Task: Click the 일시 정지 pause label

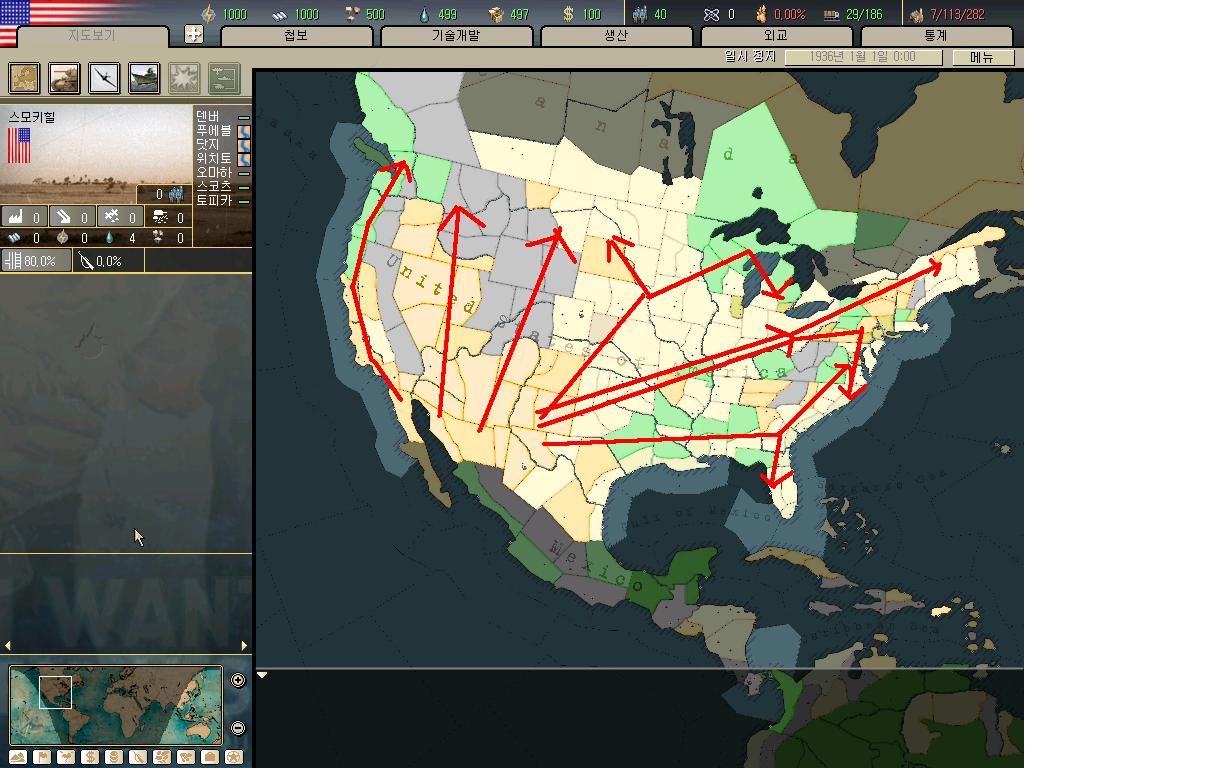Action: pyautogui.click(x=750, y=57)
